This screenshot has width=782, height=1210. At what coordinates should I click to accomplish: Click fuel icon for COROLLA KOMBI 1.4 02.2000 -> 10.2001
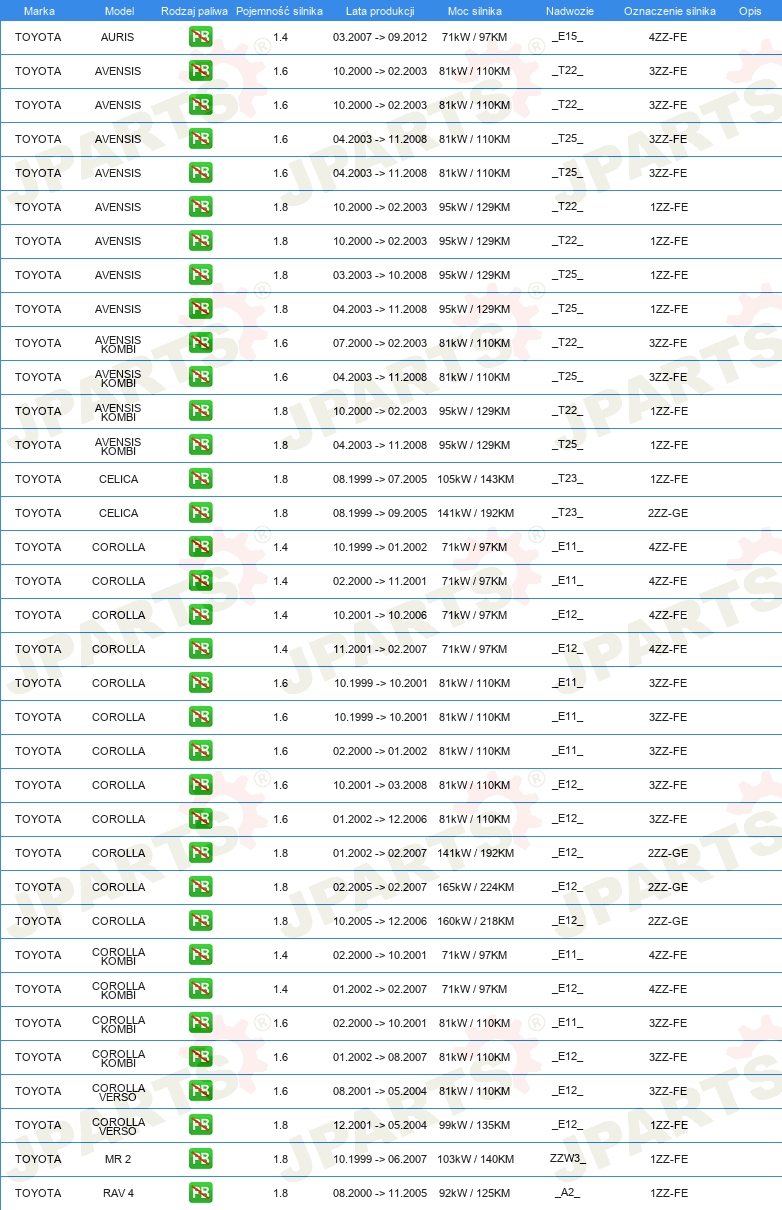200,955
